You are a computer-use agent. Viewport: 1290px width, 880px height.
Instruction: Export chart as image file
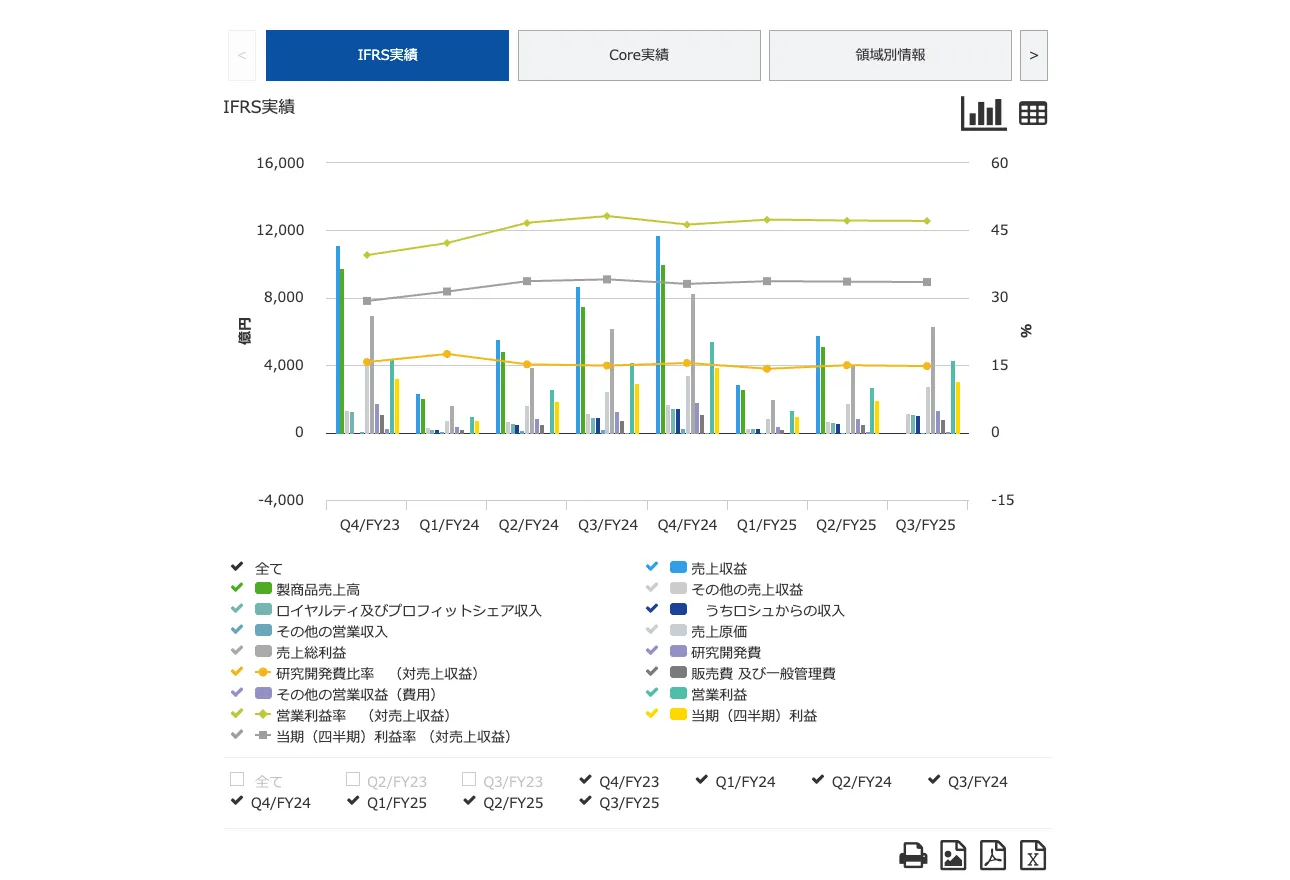pyautogui.click(x=953, y=856)
